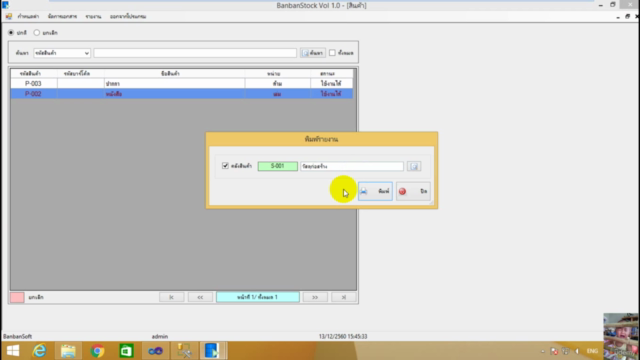Click the cyan page indicator box
The height and width of the screenshot is (360, 640).
258,297
